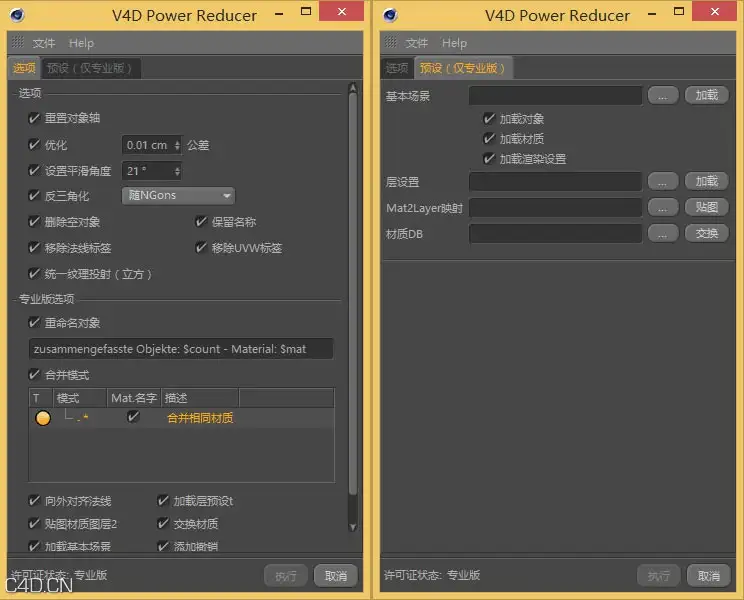
Task: Toggle the 重置对象轴 checkbox
Action: click(34, 118)
